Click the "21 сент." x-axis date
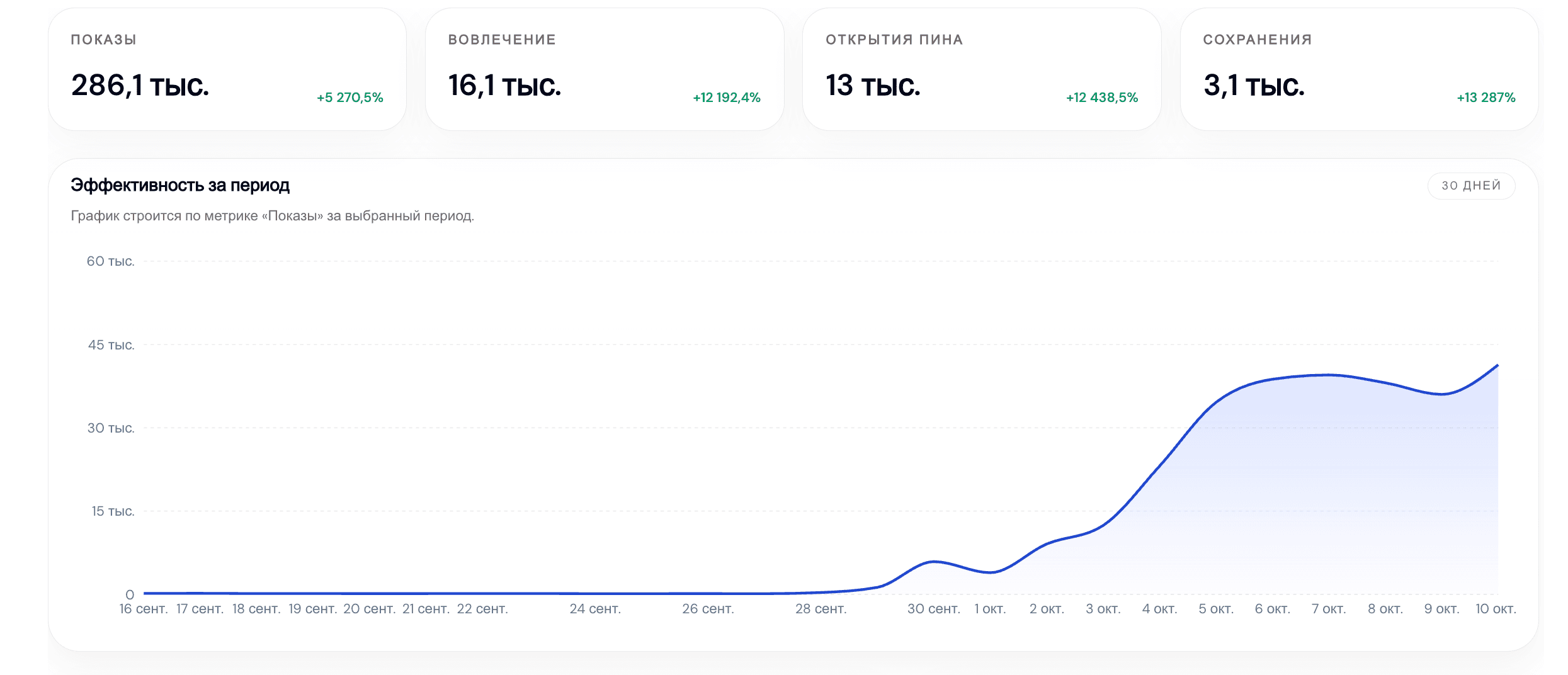This screenshot has height=675, width=1568. coord(426,609)
